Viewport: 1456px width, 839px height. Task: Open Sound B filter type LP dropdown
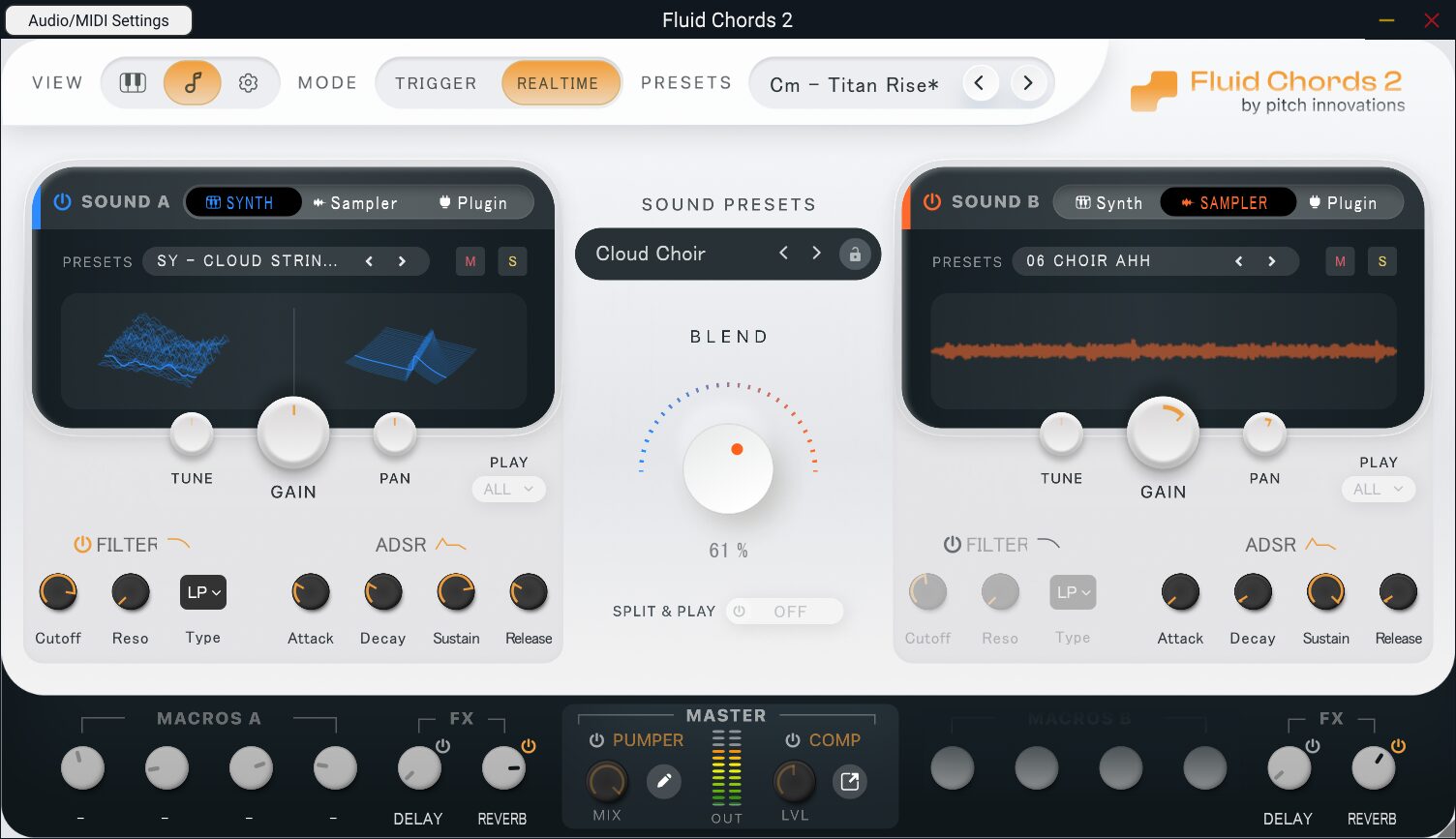pos(1073,592)
